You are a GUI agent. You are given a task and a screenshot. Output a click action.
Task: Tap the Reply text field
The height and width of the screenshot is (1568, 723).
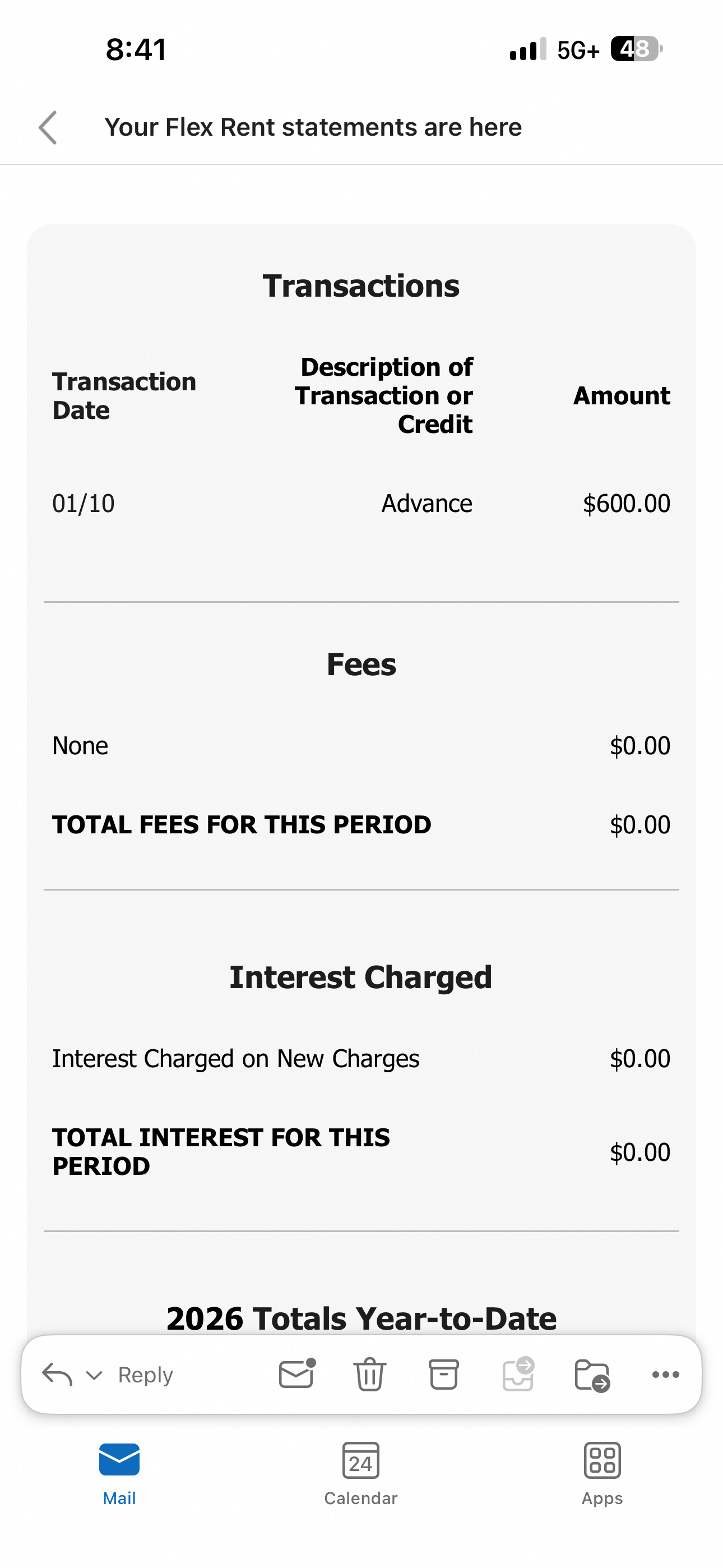pos(146,1375)
